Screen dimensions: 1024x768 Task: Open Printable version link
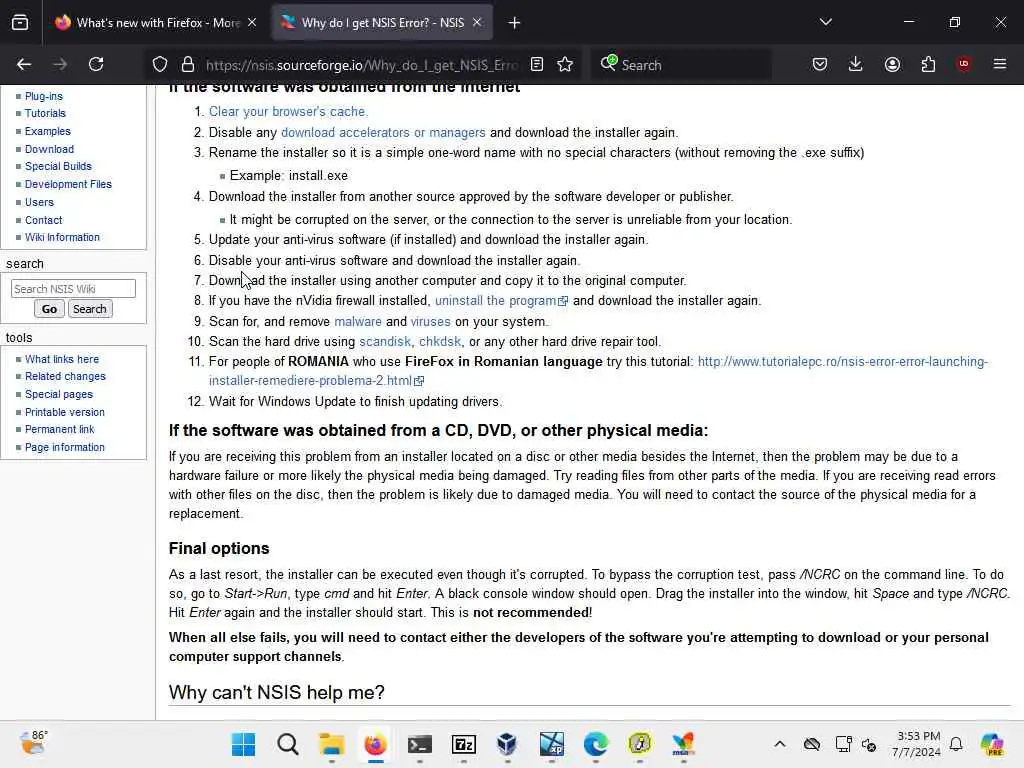(x=65, y=412)
